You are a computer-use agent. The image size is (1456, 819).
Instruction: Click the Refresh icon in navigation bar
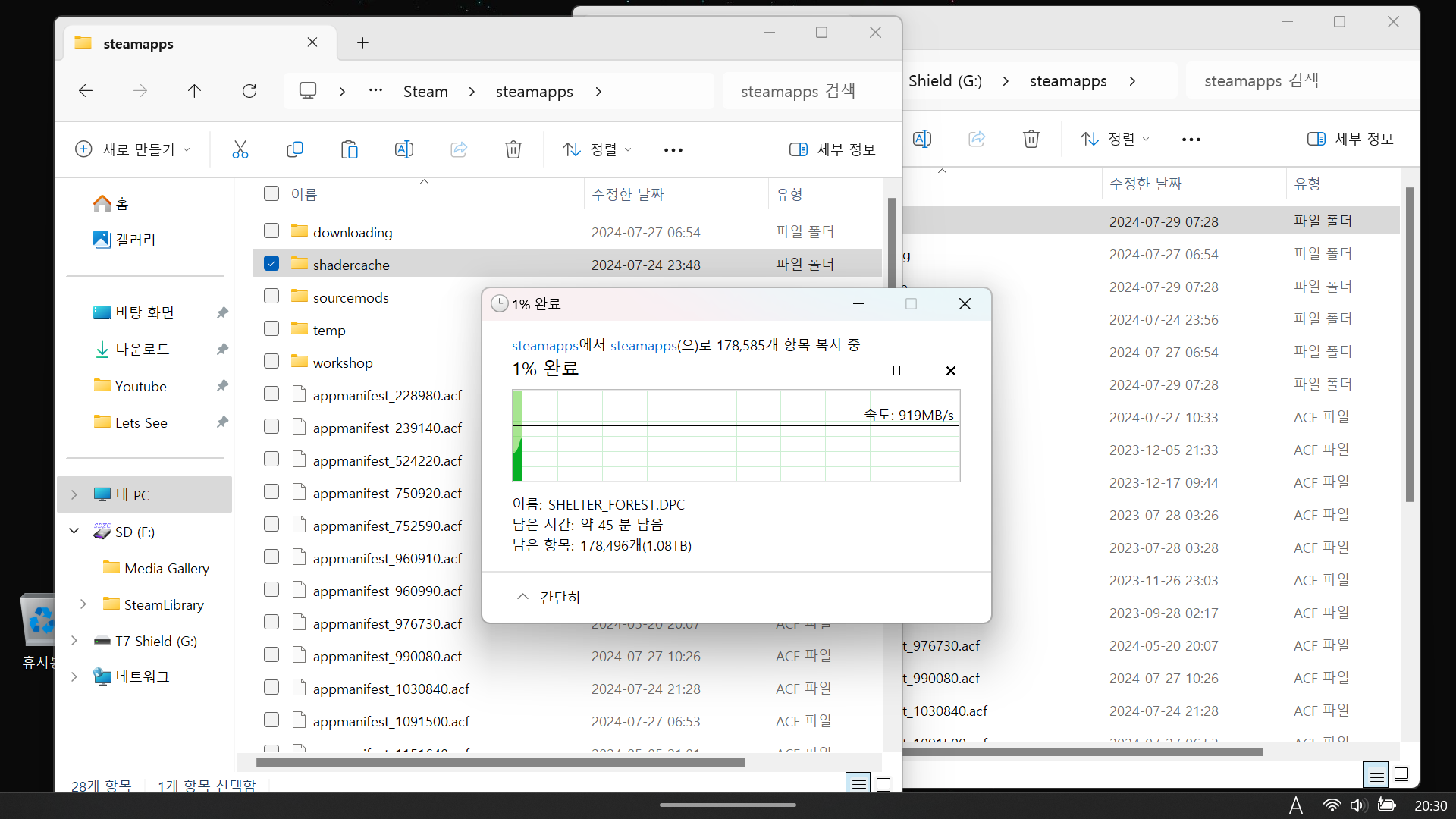coord(249,91)
